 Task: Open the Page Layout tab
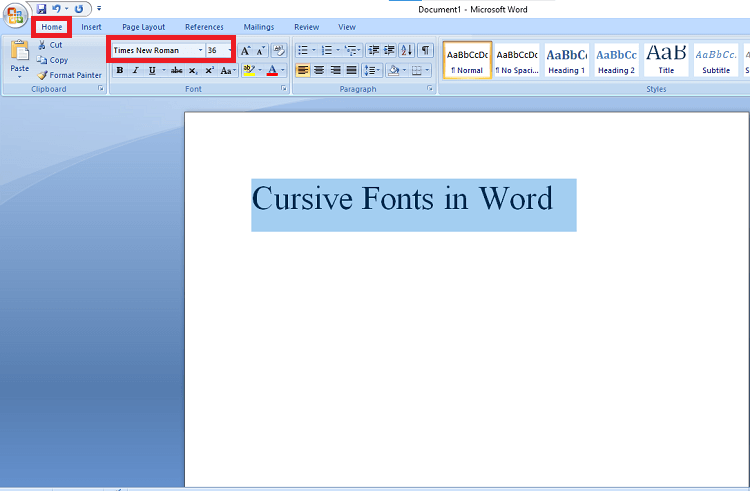tap(143, 27)
